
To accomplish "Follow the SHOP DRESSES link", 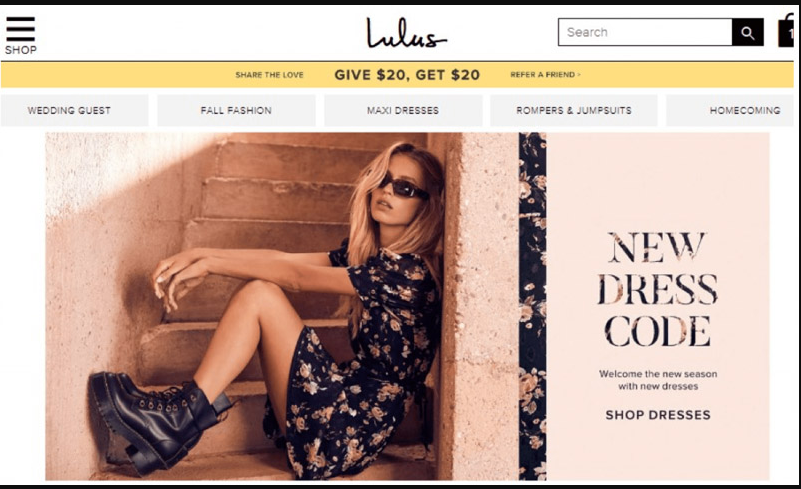I will (x=658, y=415).
